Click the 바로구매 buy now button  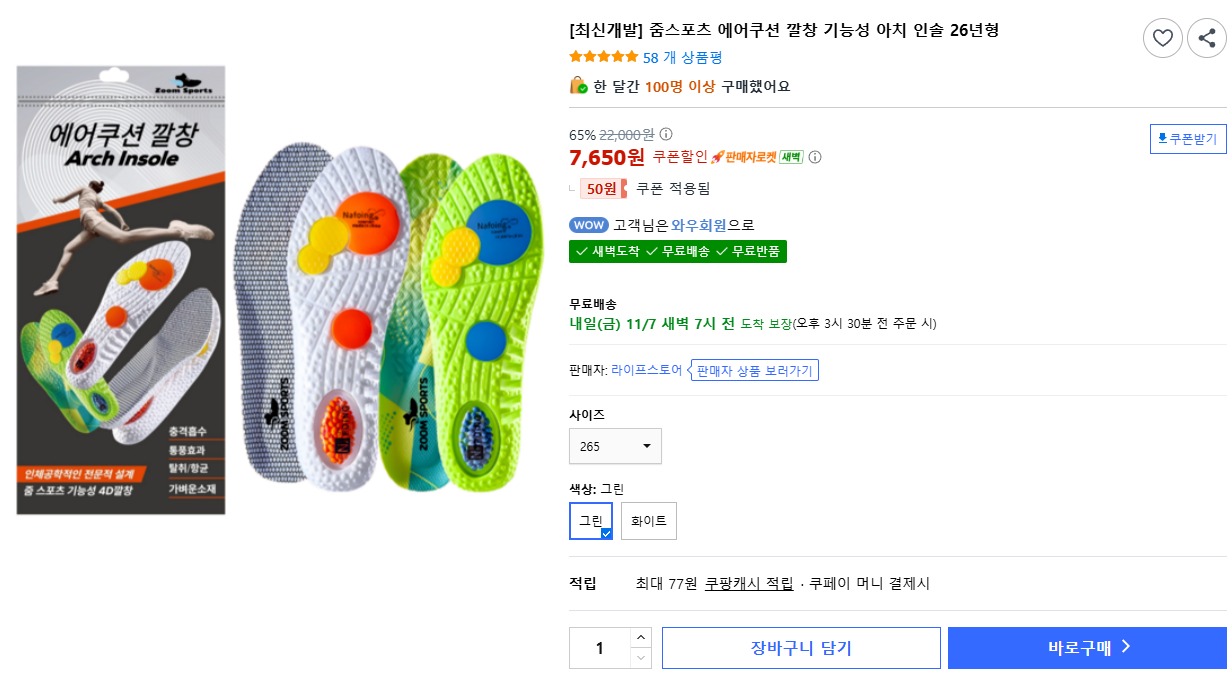click(x=1087, y=648)
